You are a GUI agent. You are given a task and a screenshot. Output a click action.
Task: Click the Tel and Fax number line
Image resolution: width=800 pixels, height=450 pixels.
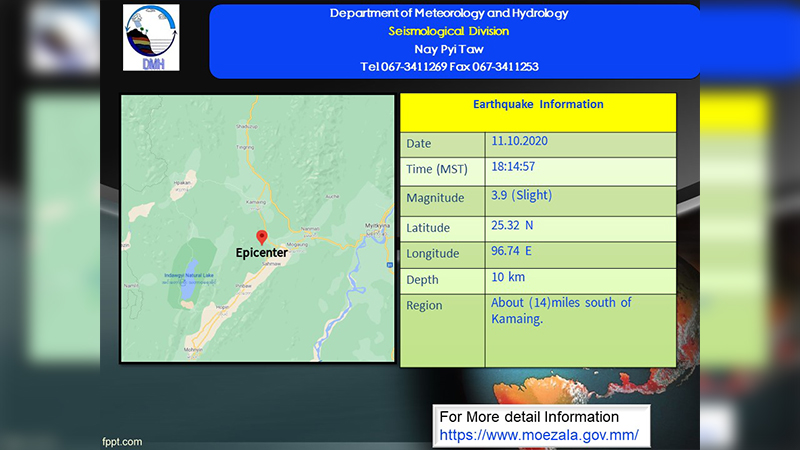[449, 67]
